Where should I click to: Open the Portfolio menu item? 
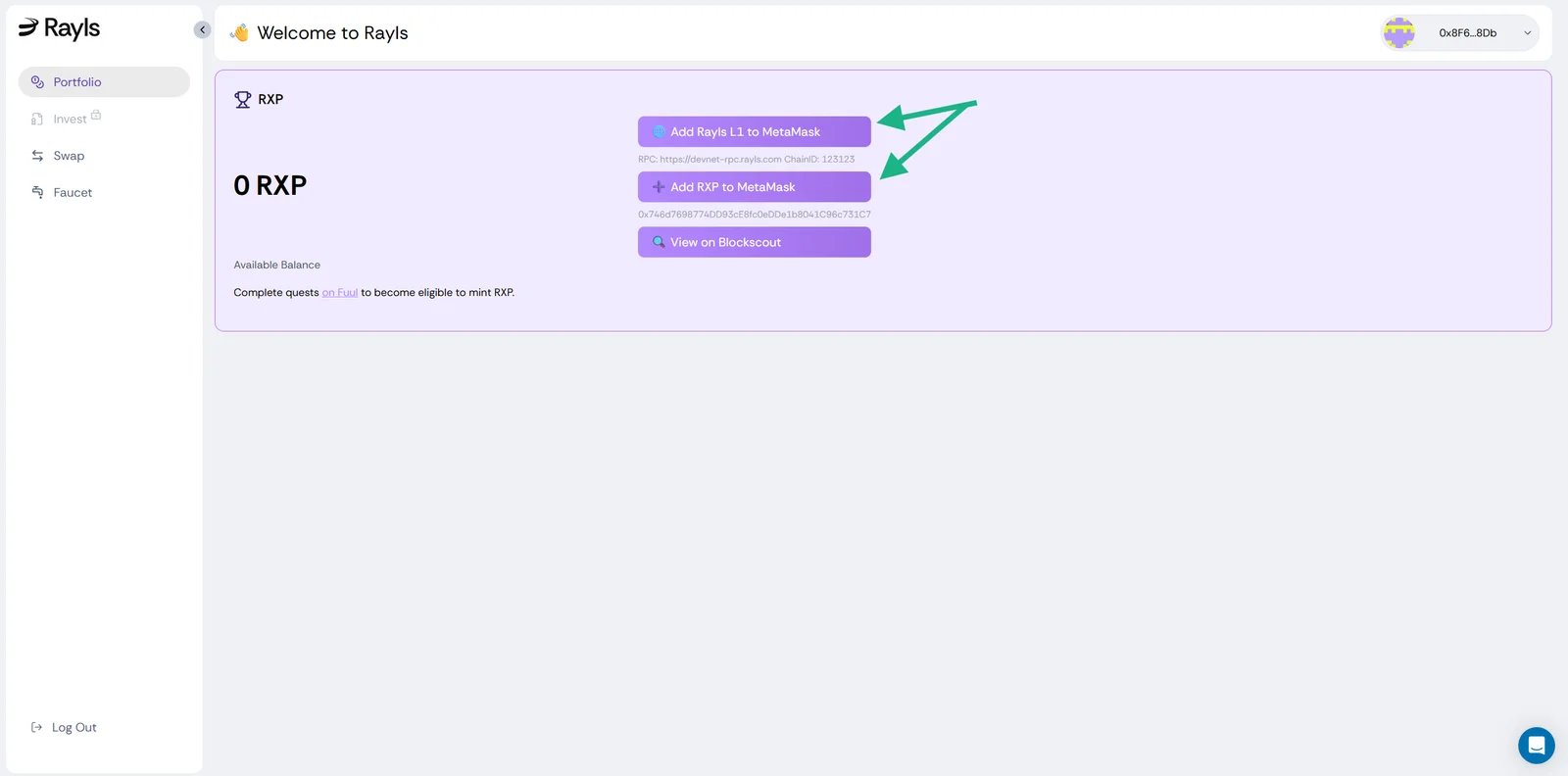104,82
